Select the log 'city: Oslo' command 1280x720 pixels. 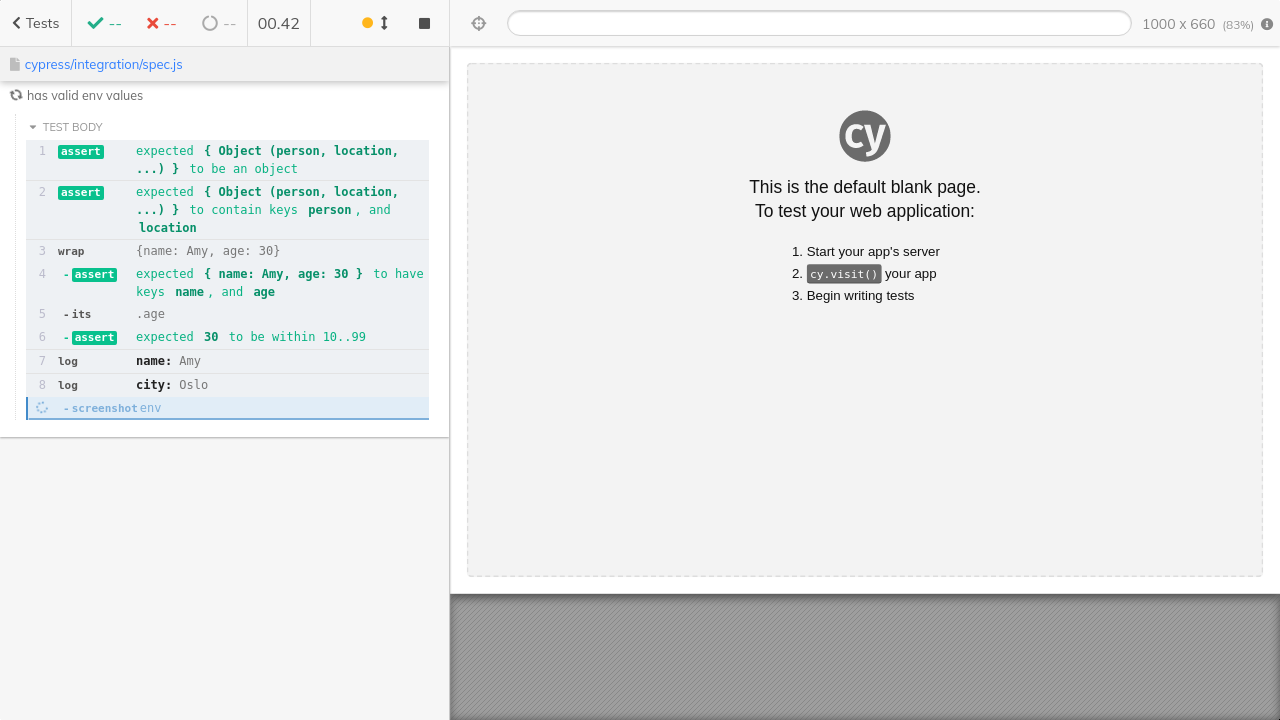228,385
